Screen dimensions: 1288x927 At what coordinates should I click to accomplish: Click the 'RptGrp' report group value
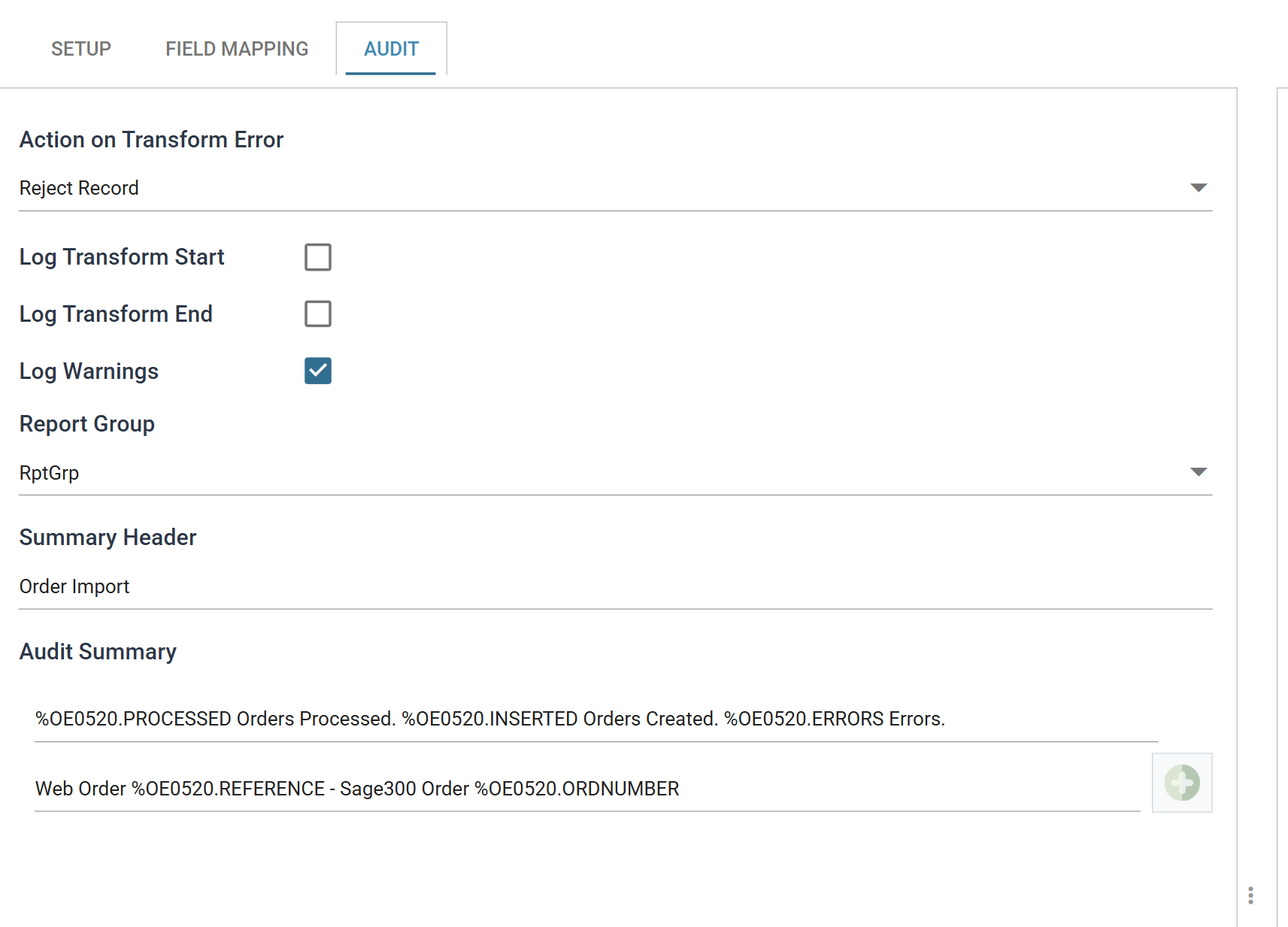49,473
